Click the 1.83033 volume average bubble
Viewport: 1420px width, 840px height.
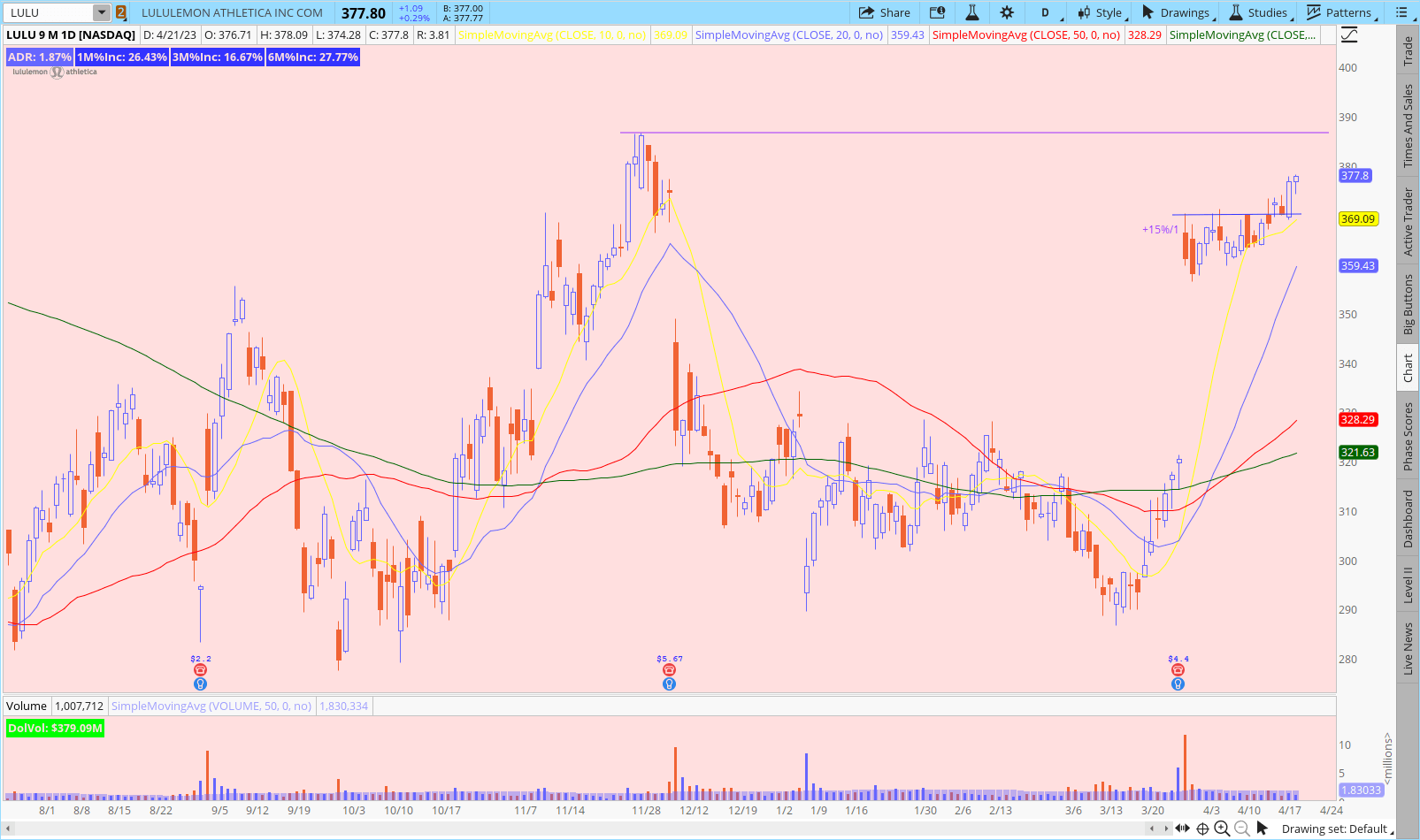1361,790
